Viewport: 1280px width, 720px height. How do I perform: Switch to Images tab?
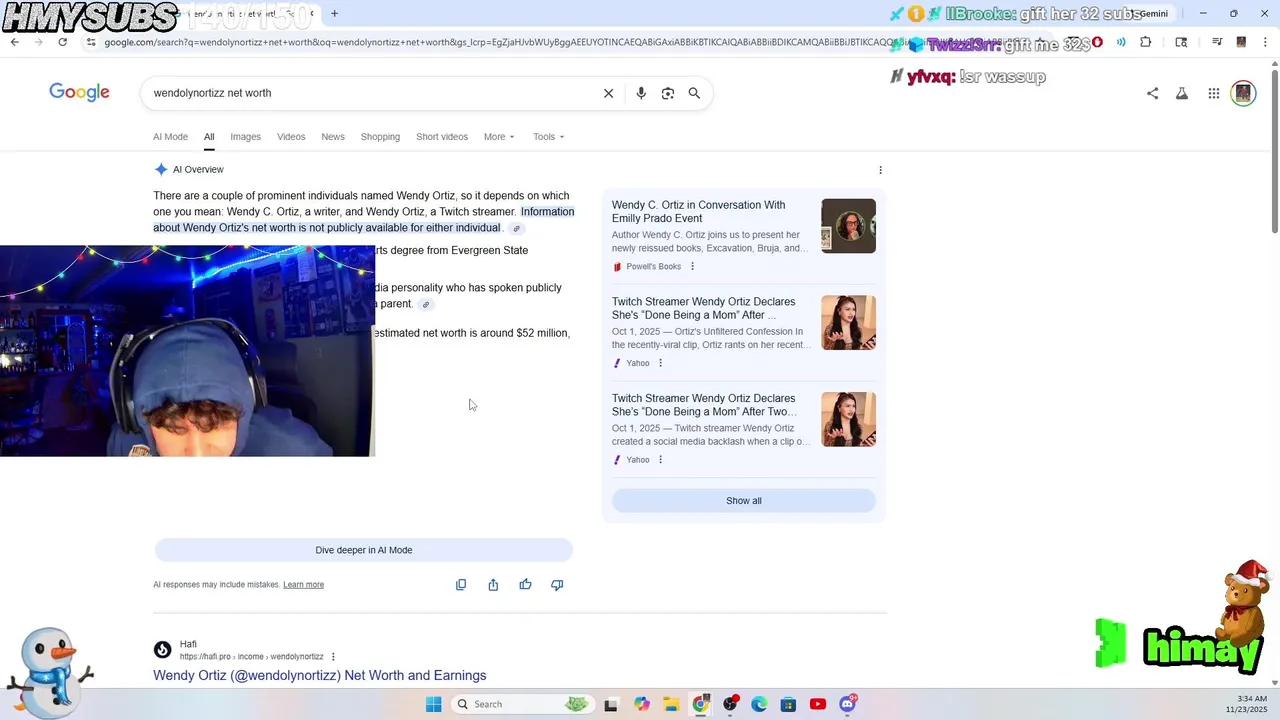point(245,137)
